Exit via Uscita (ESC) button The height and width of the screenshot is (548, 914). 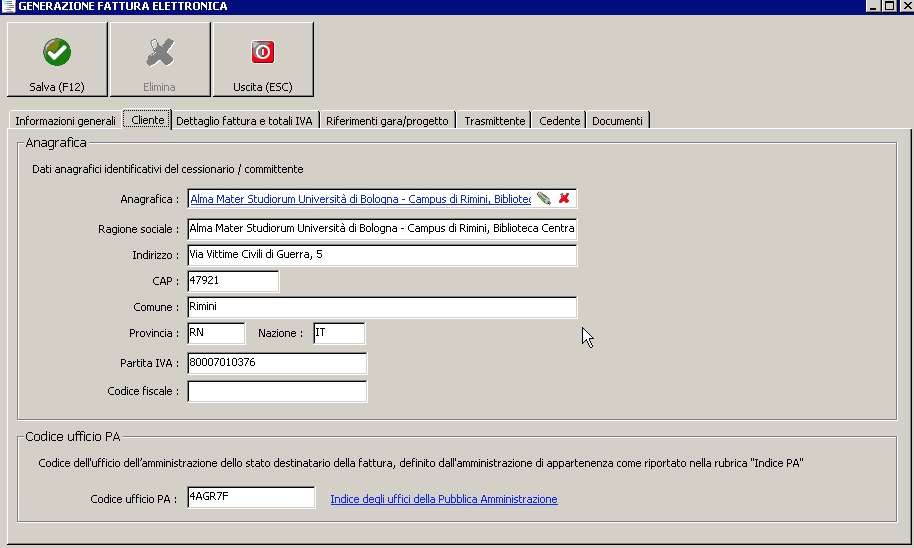click(263, 59)
